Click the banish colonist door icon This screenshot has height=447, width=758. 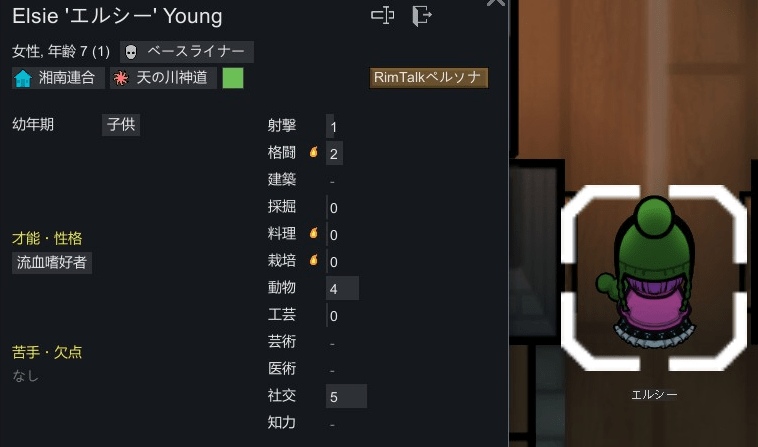click(x=422, y=15)
